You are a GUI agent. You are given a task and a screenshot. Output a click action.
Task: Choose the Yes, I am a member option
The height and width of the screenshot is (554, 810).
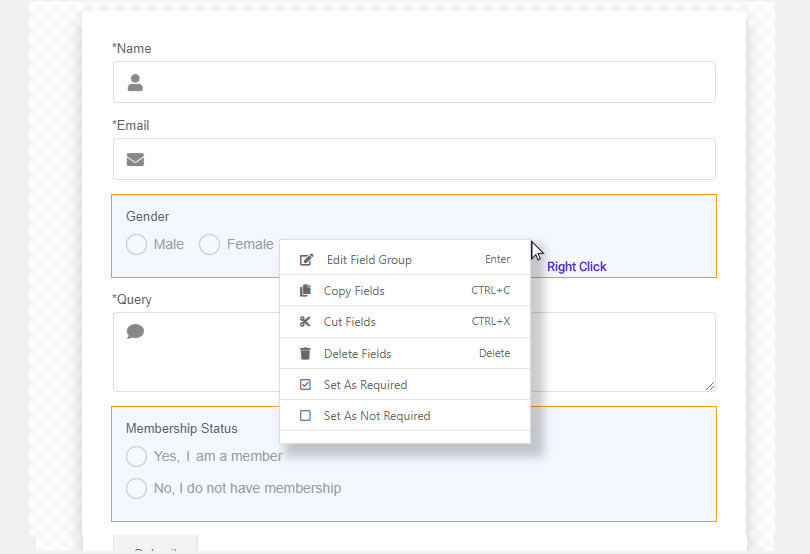pos(136,456)
